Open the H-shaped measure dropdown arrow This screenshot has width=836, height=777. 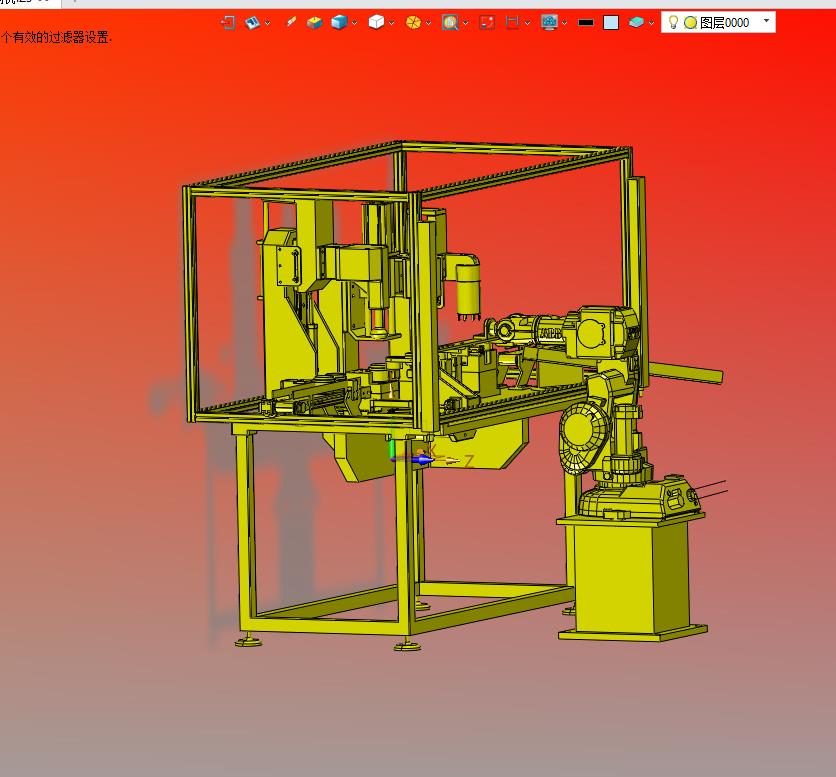527,23
